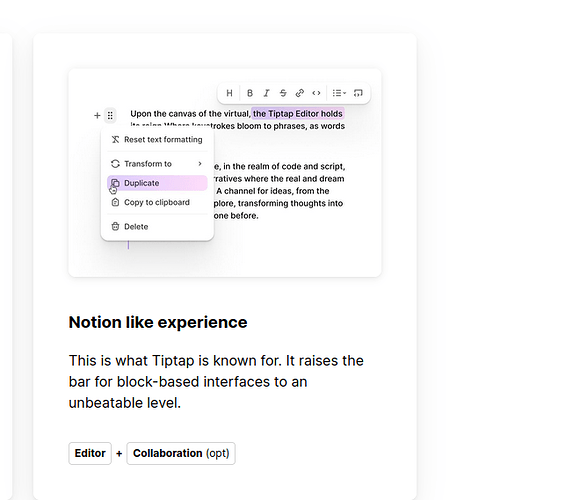Insert a link with the chain icon
Viewport: 586px width, 500px height.
click(300, 93)
